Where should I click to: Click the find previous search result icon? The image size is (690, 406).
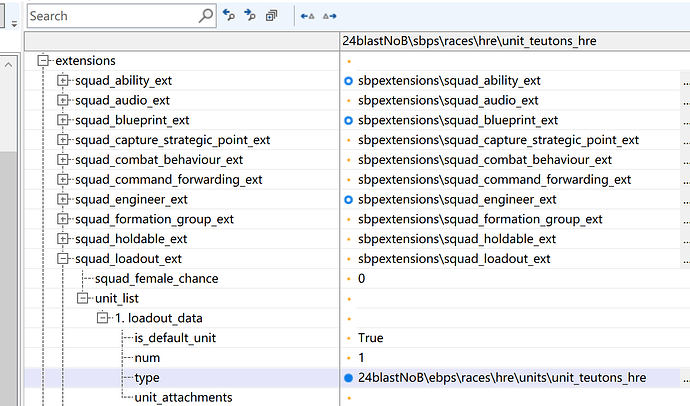point(228,15)
